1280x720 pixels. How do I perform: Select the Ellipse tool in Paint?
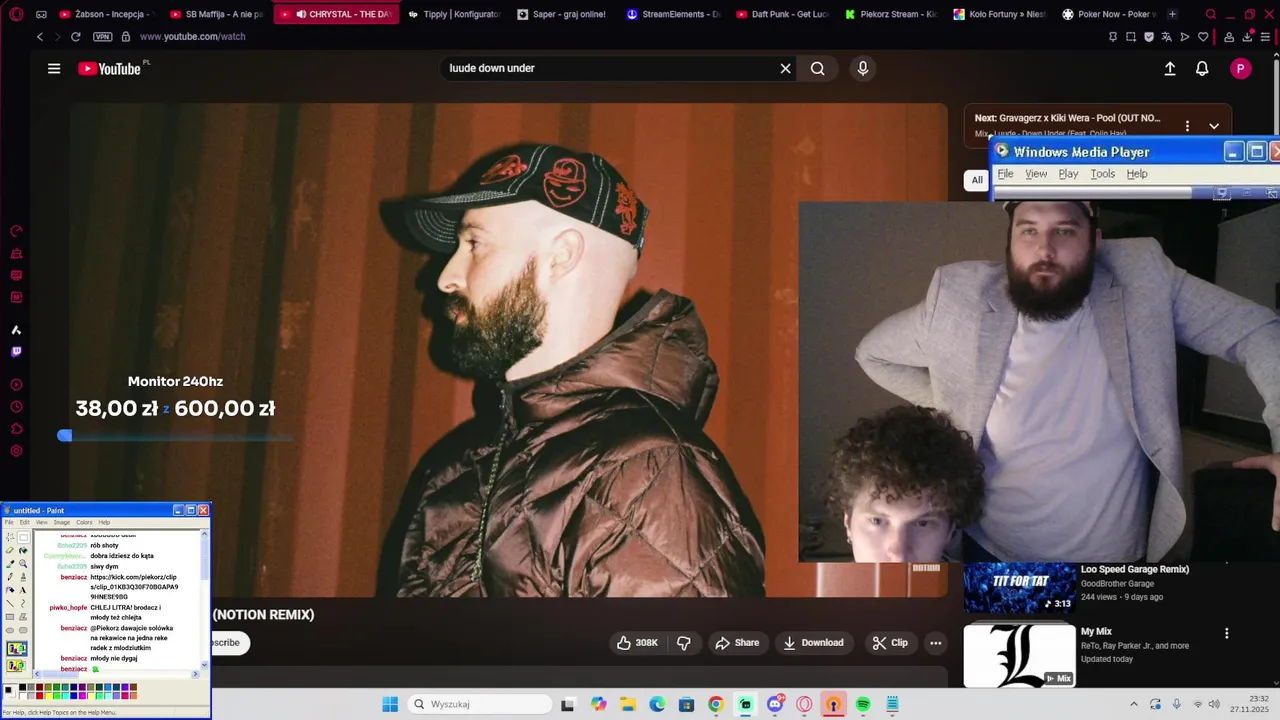10,630
